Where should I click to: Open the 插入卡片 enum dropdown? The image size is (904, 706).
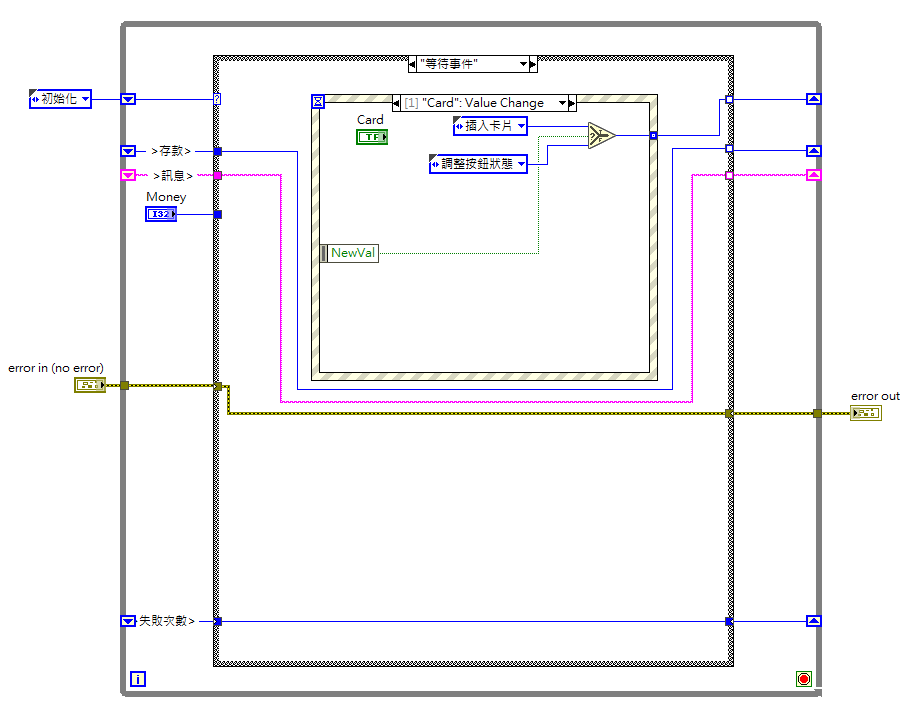pyautogui.click(x=520, y=126)
